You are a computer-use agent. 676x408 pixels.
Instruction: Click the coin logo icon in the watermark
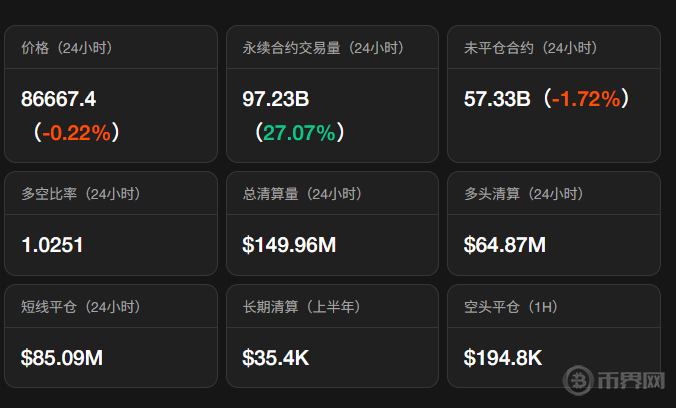coord(580,382)
